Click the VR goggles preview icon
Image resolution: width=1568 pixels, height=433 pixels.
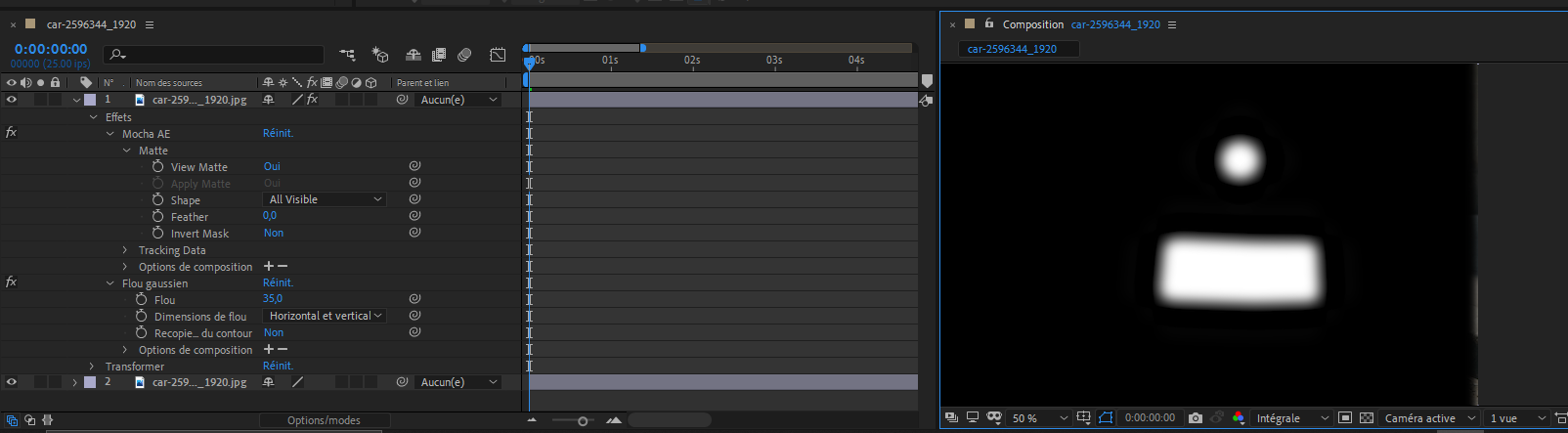(x=994, y=418)
